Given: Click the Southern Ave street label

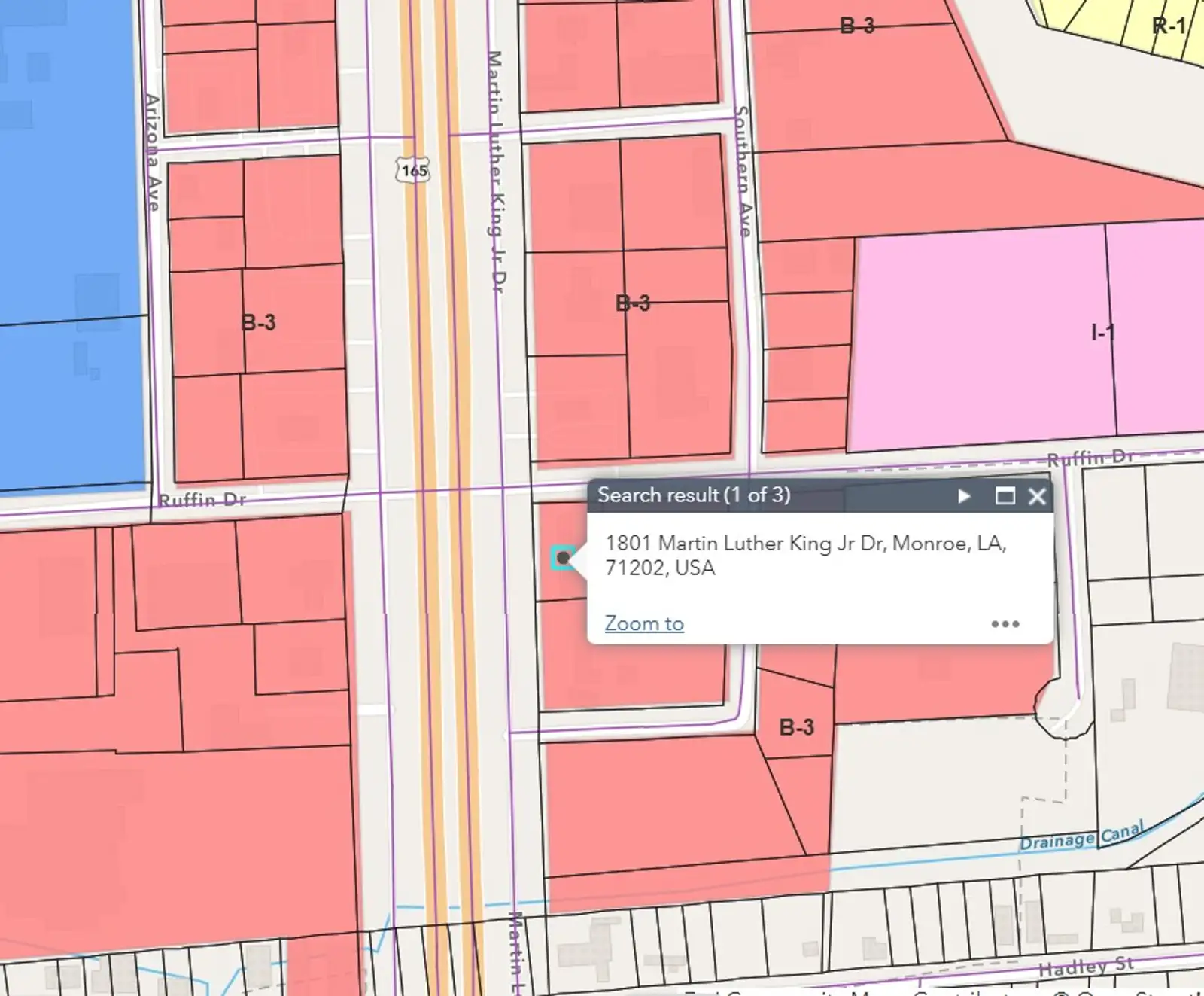Looking at the screenshot, I should point(742,172).
